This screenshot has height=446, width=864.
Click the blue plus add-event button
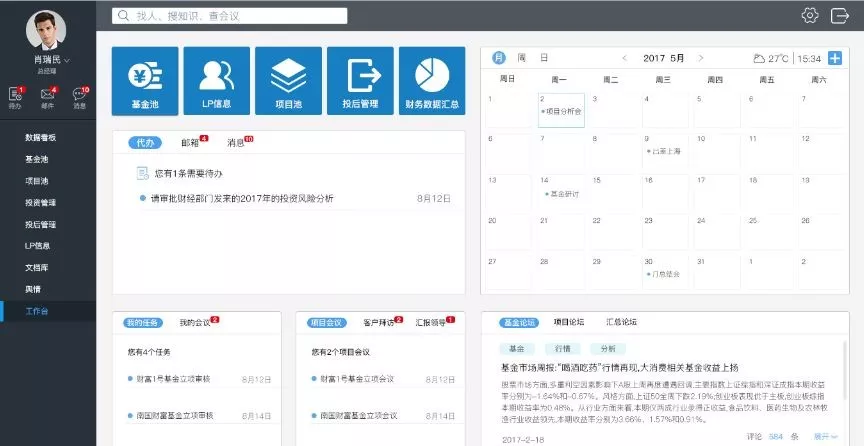[835, 58]
